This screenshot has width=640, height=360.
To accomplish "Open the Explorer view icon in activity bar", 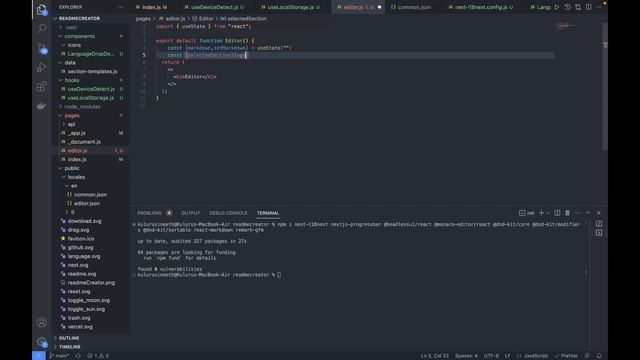I will [x=42, y=9].
